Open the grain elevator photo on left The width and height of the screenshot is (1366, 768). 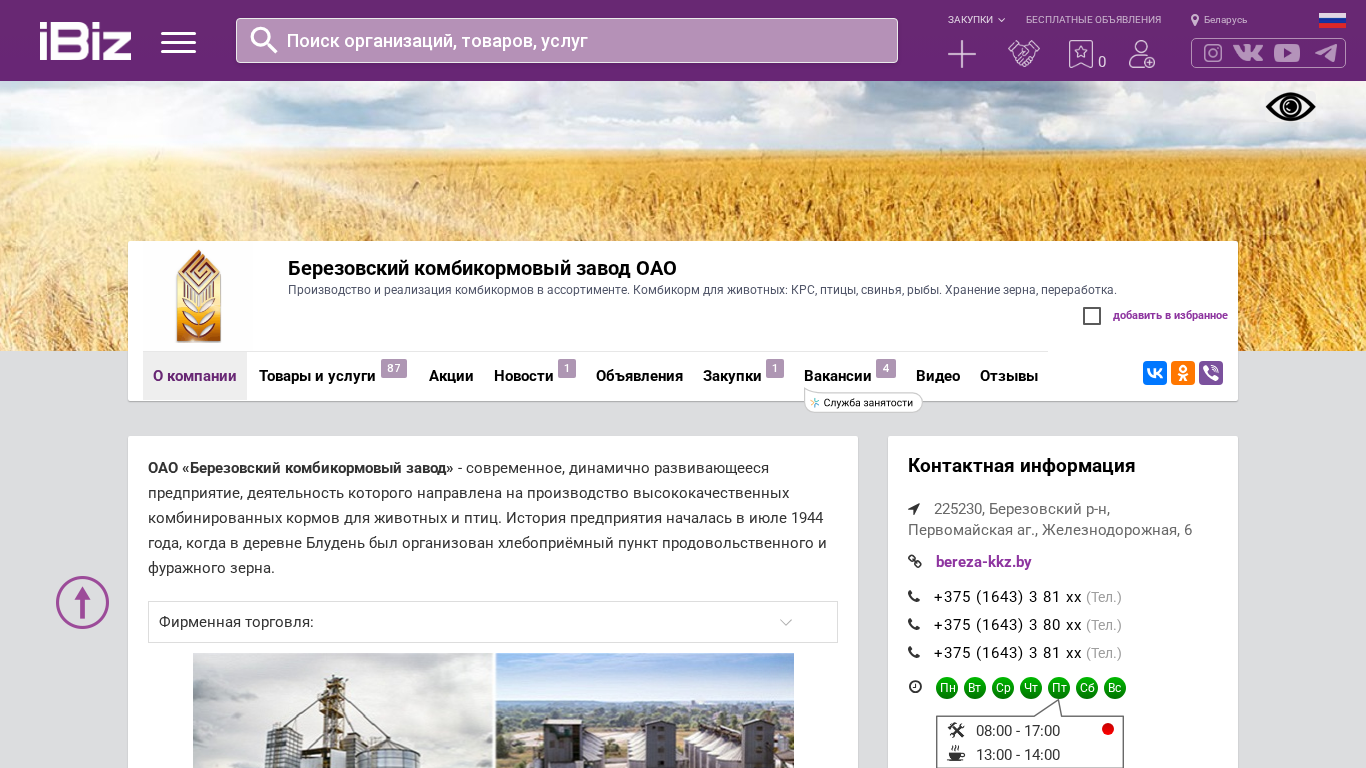343,711
